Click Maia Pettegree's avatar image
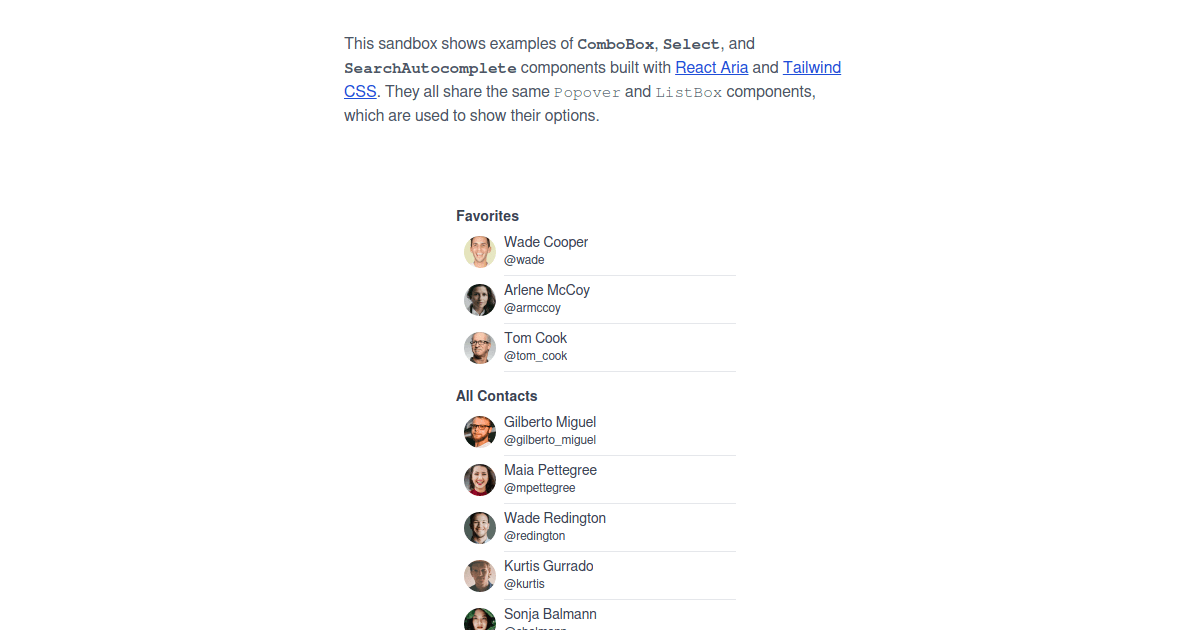 pos(480,479)
